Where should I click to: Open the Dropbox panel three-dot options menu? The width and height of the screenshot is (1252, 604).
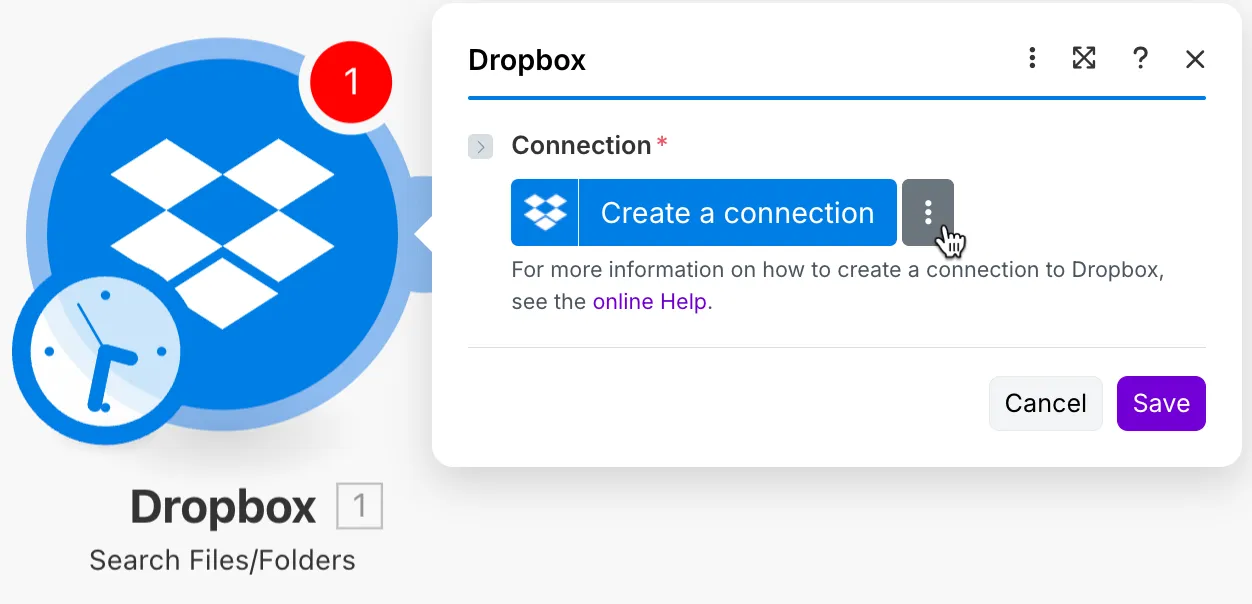pos(1032,58)
